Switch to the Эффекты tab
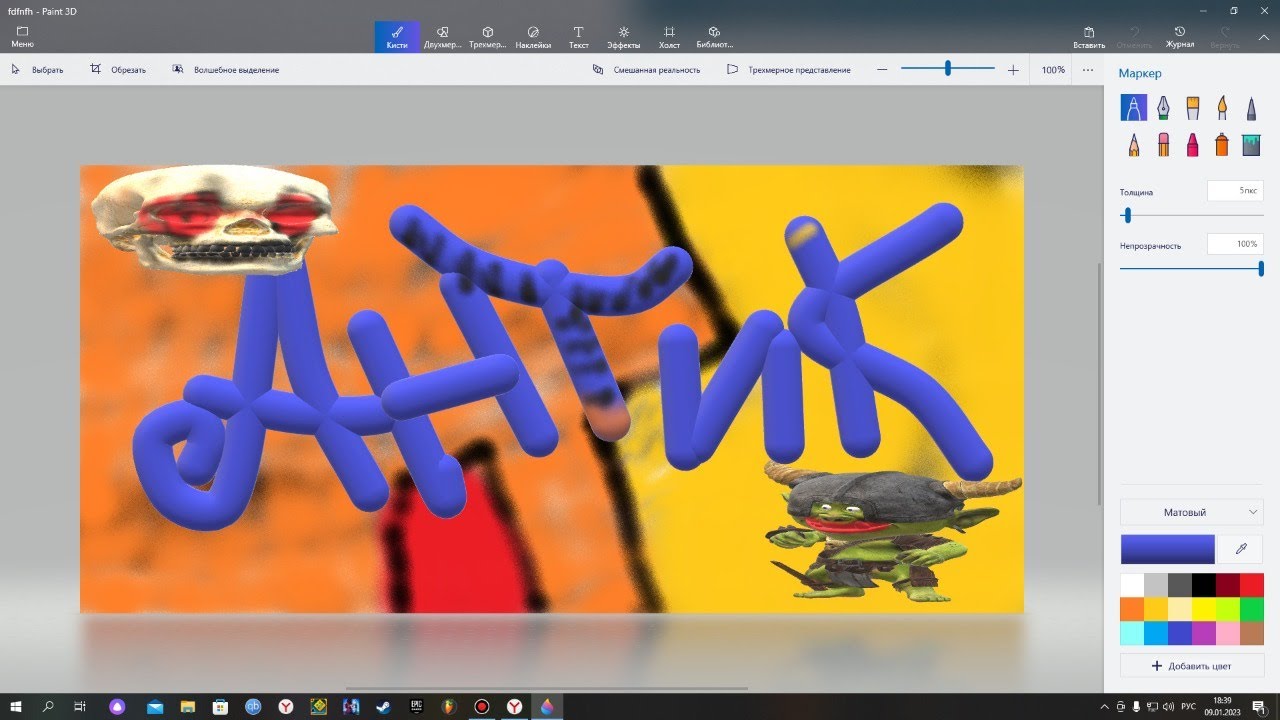This screenshot has height=720, width=1280. (x=624, y=37)
